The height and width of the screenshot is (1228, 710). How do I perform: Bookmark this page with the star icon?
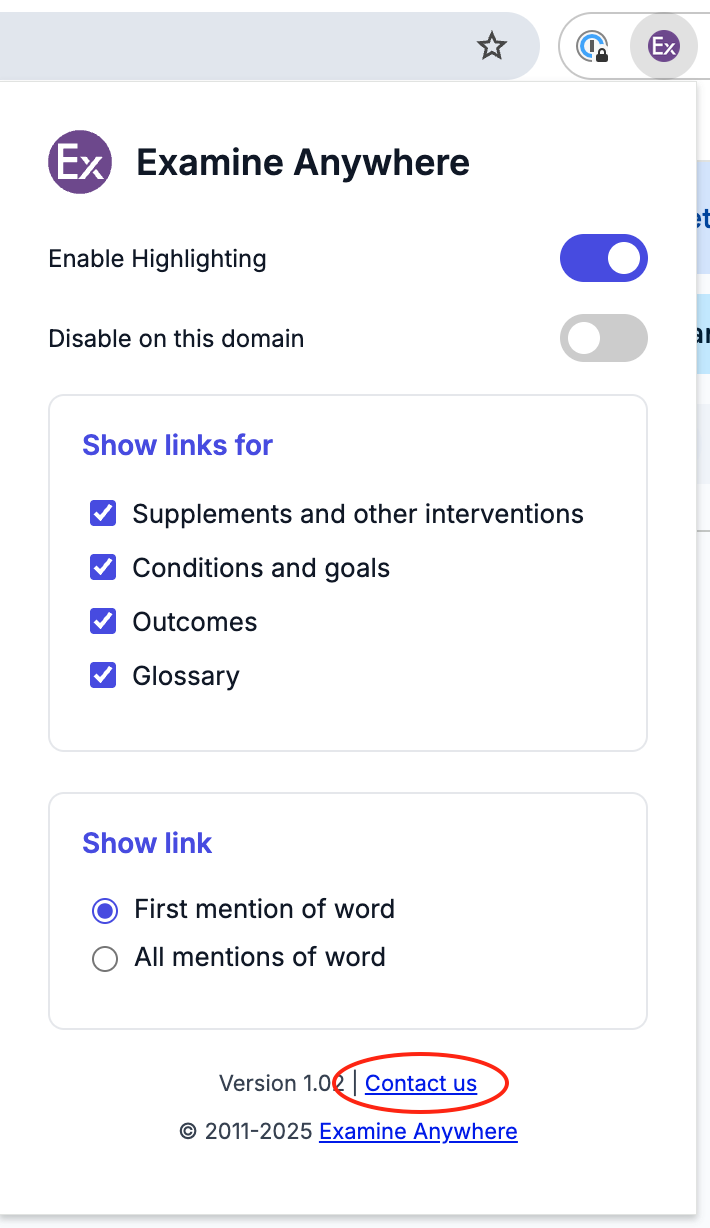click(492, 46)
